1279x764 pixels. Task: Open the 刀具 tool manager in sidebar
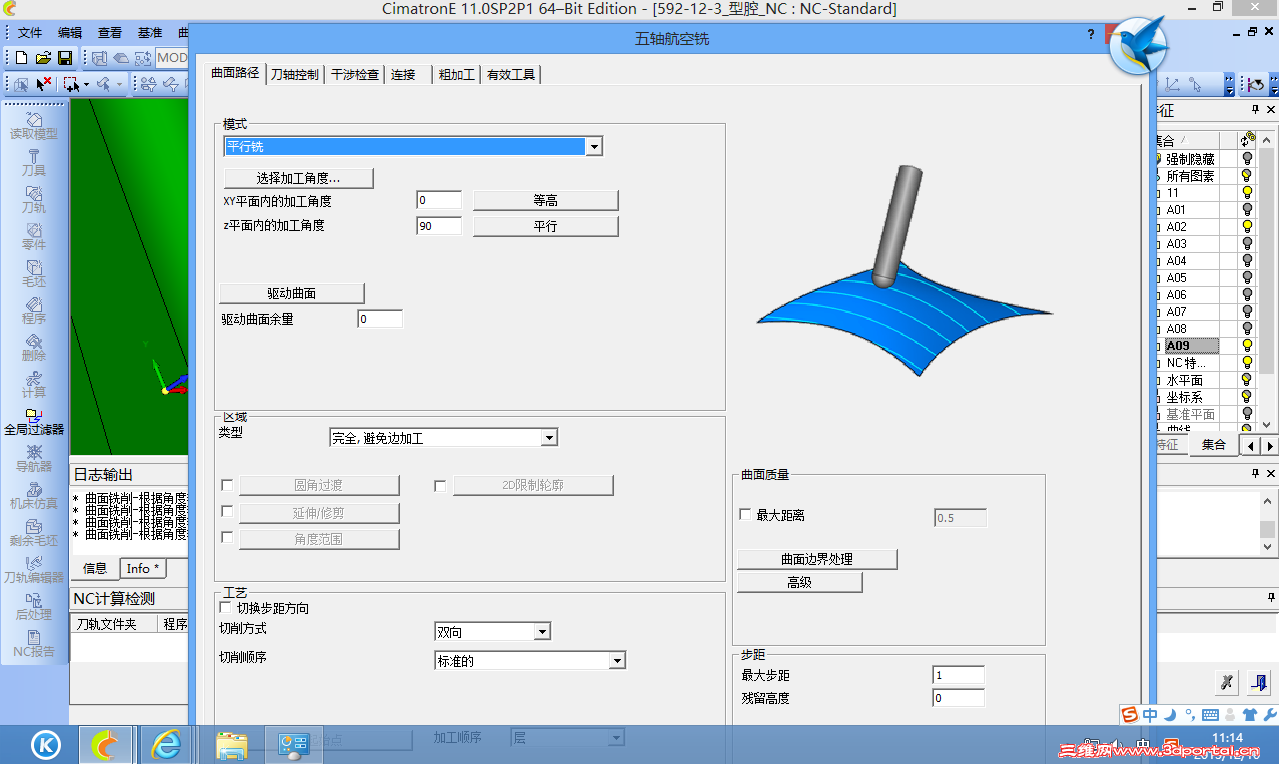(34, 163)
